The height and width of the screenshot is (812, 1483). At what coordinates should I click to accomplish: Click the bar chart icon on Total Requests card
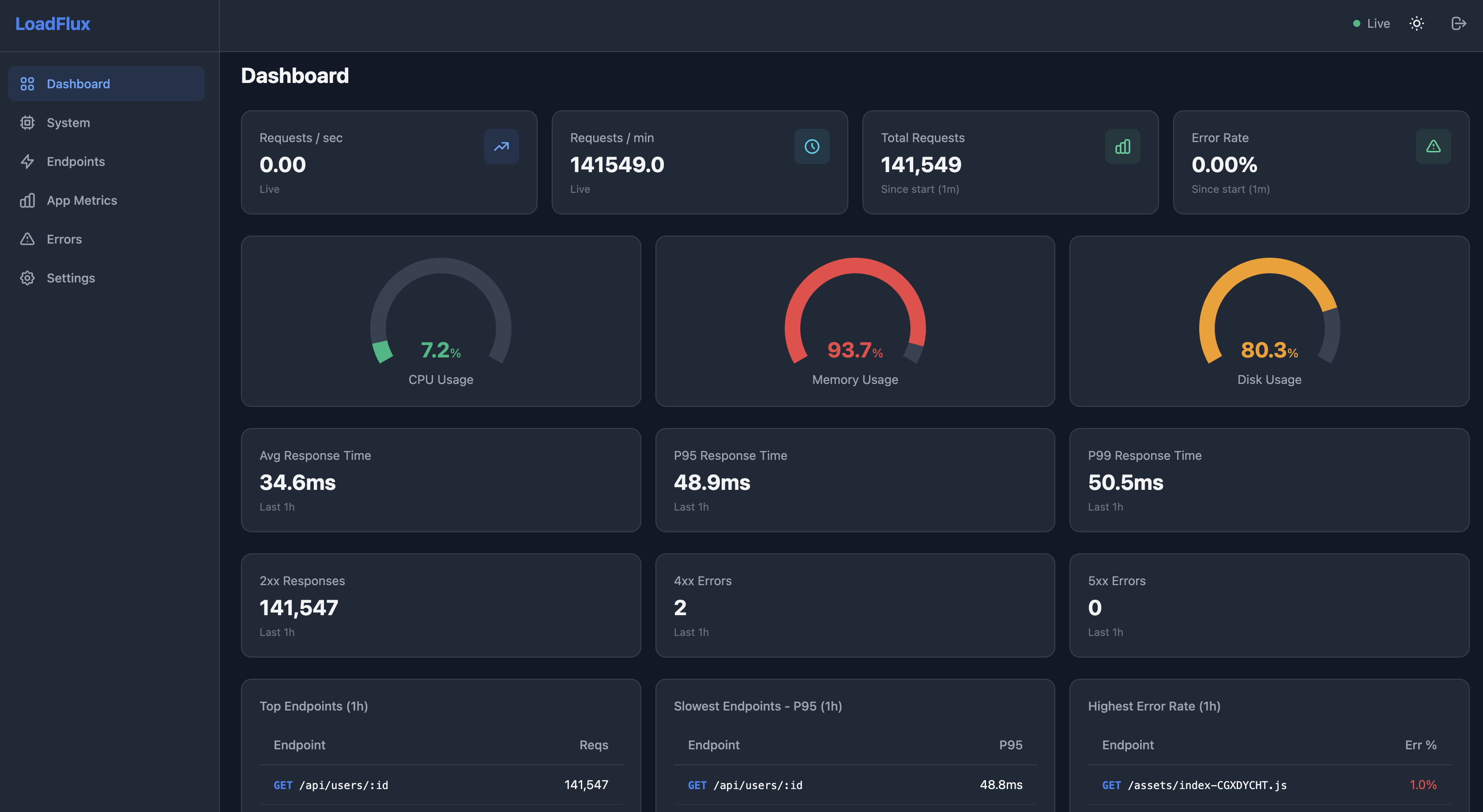pyautogui.click(x=1122, y=147)
